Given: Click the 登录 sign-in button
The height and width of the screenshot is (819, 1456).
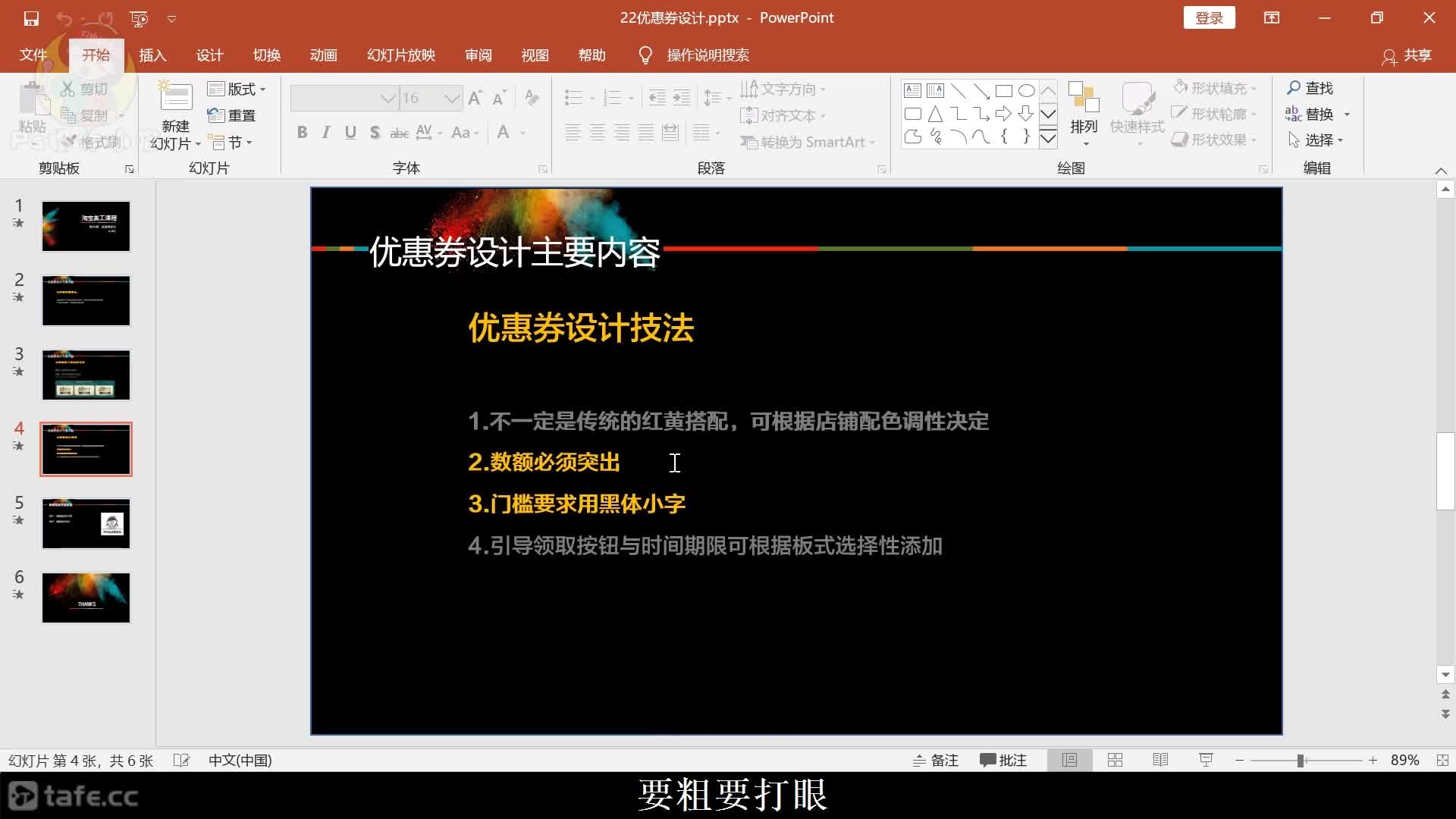Looking at the screenshot, I should [1209, 18].
